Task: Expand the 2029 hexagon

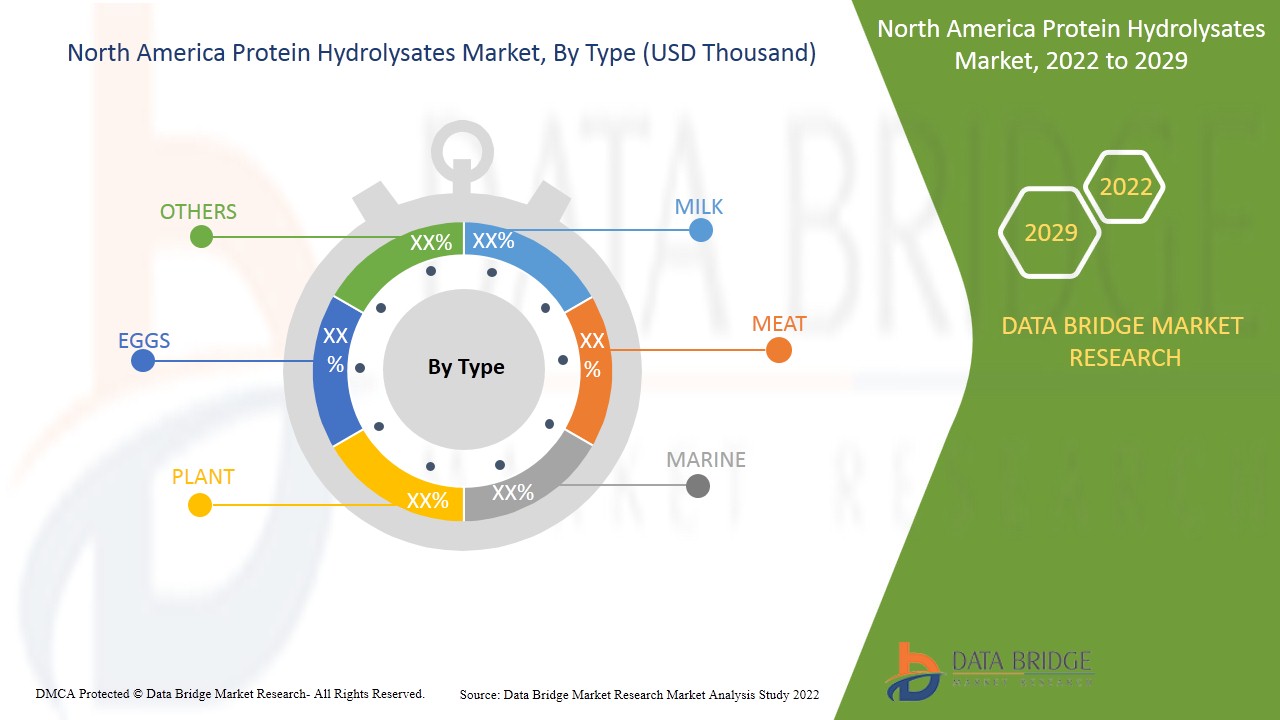Action: [x=1049, y=232]
